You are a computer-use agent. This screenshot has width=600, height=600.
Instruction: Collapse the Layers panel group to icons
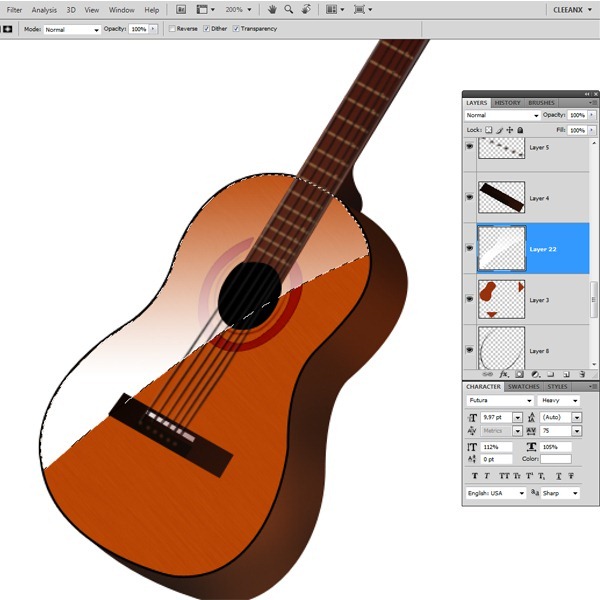click(587, 94)
